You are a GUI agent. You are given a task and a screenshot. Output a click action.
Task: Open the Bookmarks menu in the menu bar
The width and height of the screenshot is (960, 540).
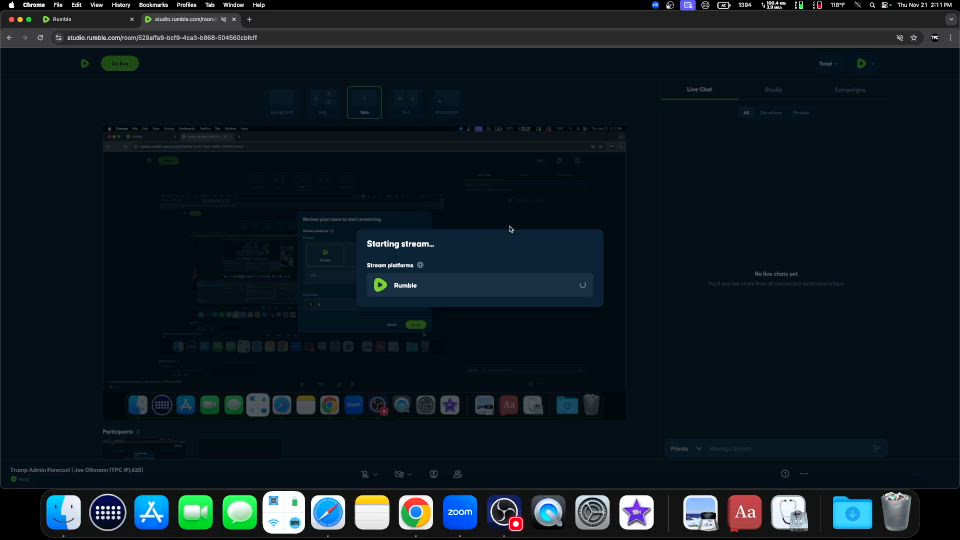(x=153, y=5)
